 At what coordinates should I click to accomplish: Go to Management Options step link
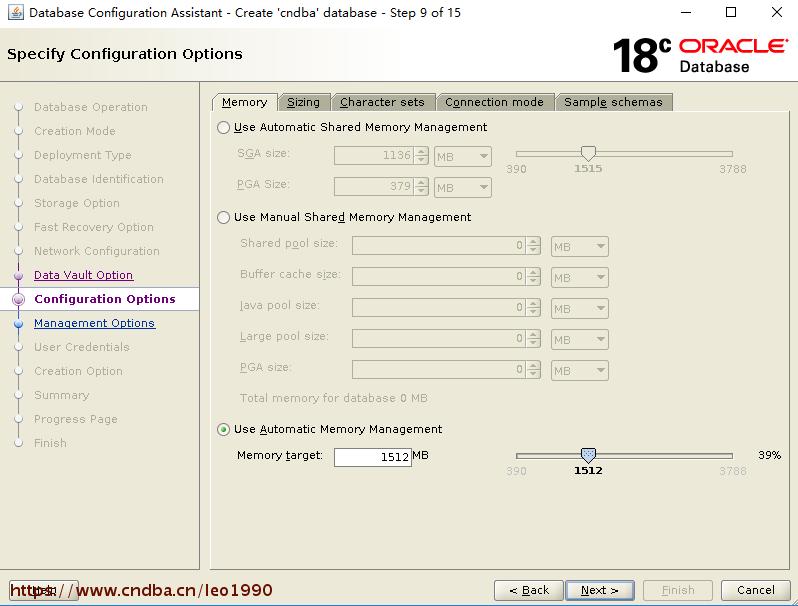pos(94,323)
